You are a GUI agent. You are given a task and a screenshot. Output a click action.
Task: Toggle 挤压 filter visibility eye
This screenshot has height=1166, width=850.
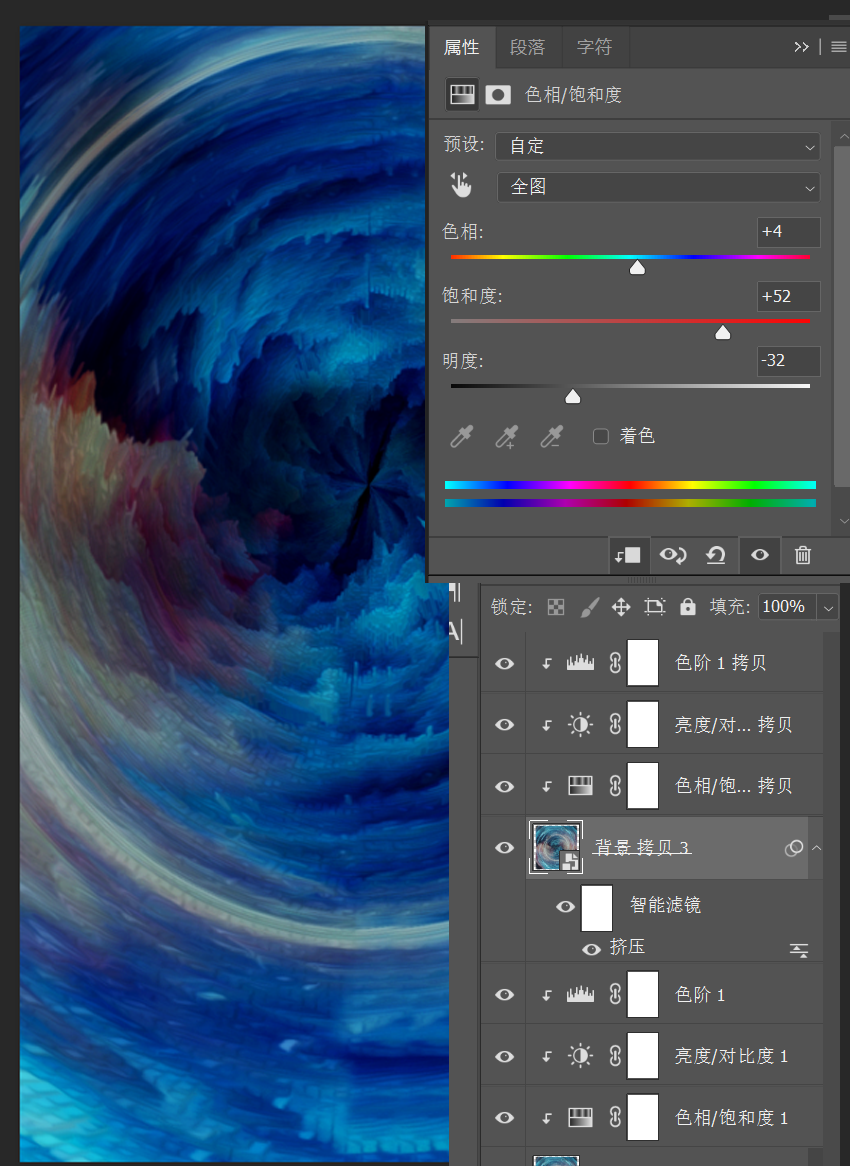[591, 950]
